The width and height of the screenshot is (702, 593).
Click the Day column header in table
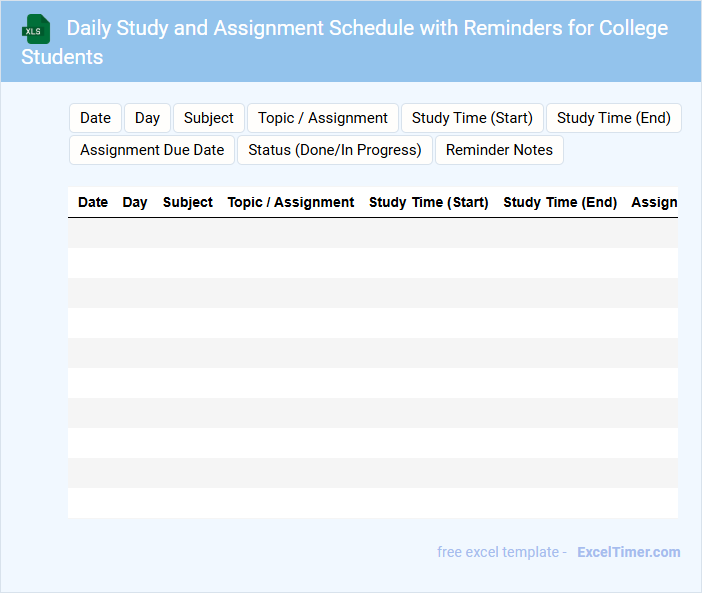[135, 202]
